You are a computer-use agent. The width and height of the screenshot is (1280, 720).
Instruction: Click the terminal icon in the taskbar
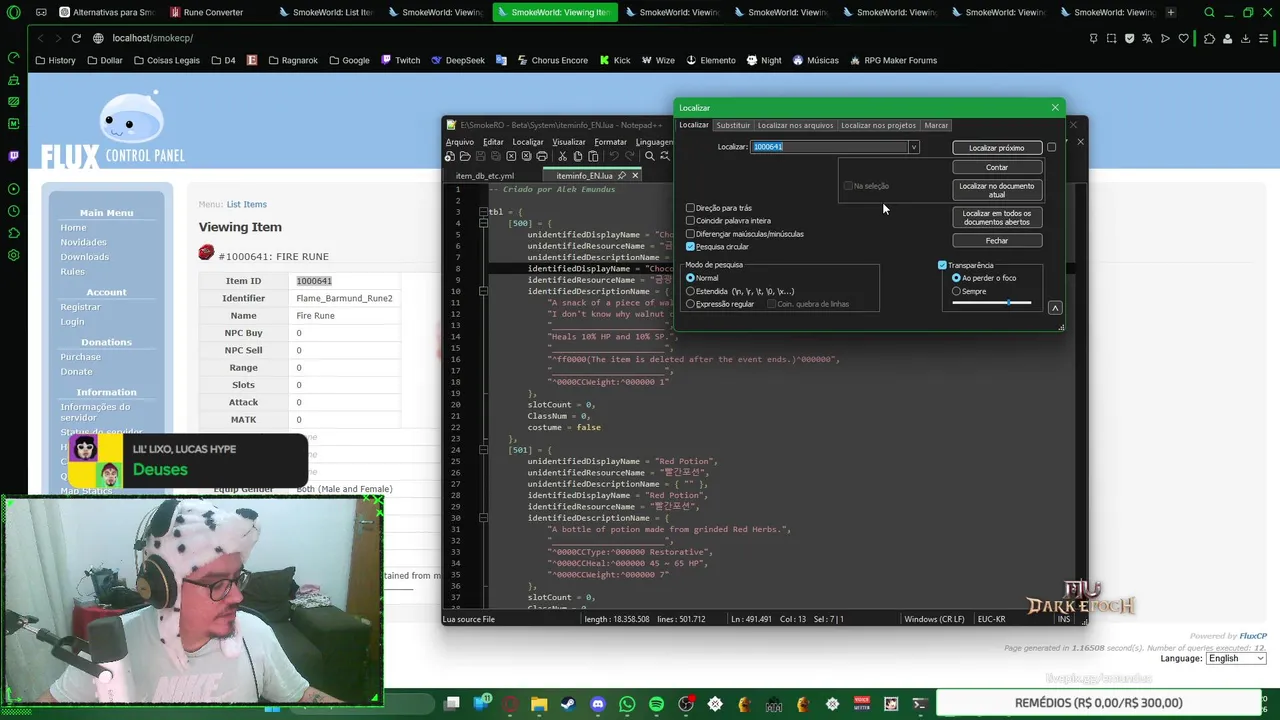pyautogui.click(x=920, y=704)
